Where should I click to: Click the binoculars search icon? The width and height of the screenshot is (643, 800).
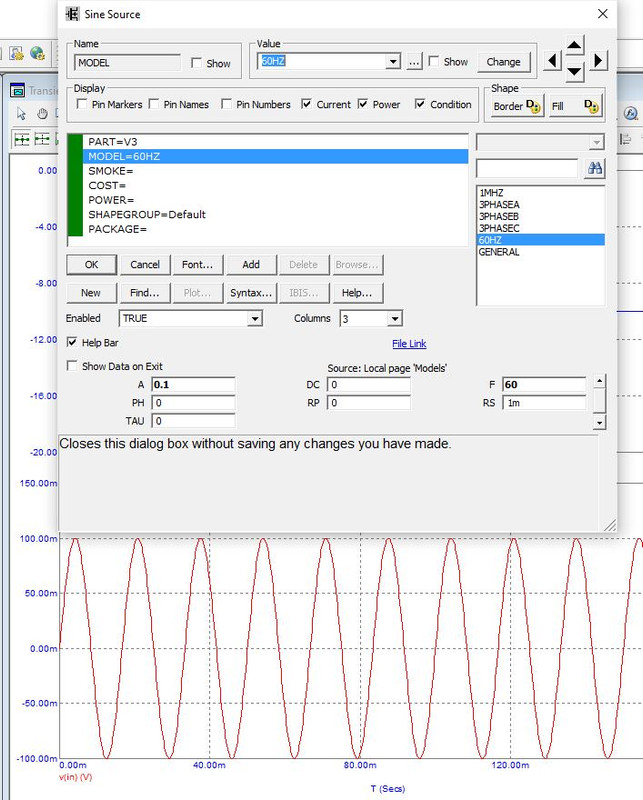(x=595, y=168)
